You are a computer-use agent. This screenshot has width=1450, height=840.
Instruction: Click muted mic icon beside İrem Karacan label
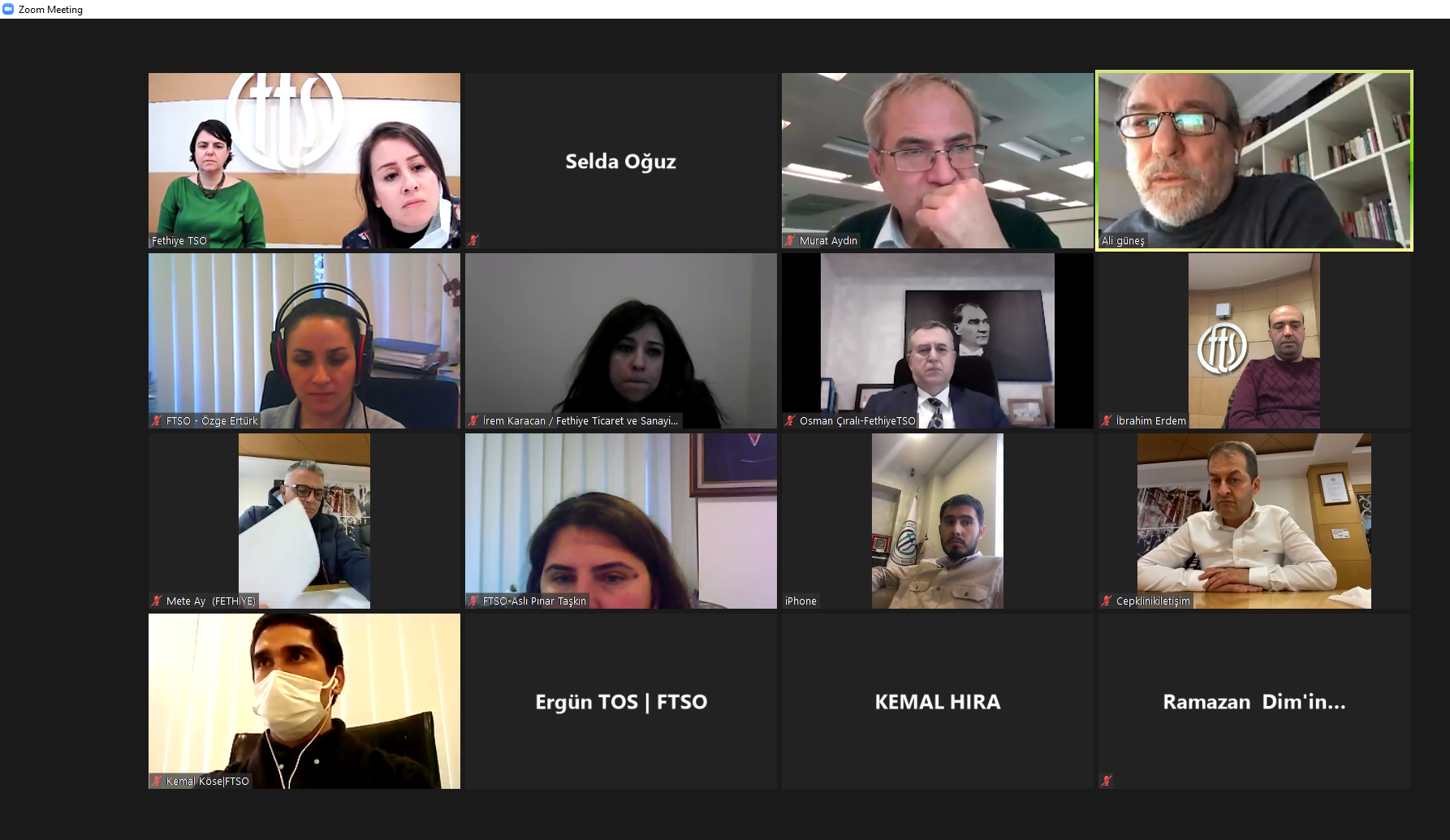[x=473, y=420]
